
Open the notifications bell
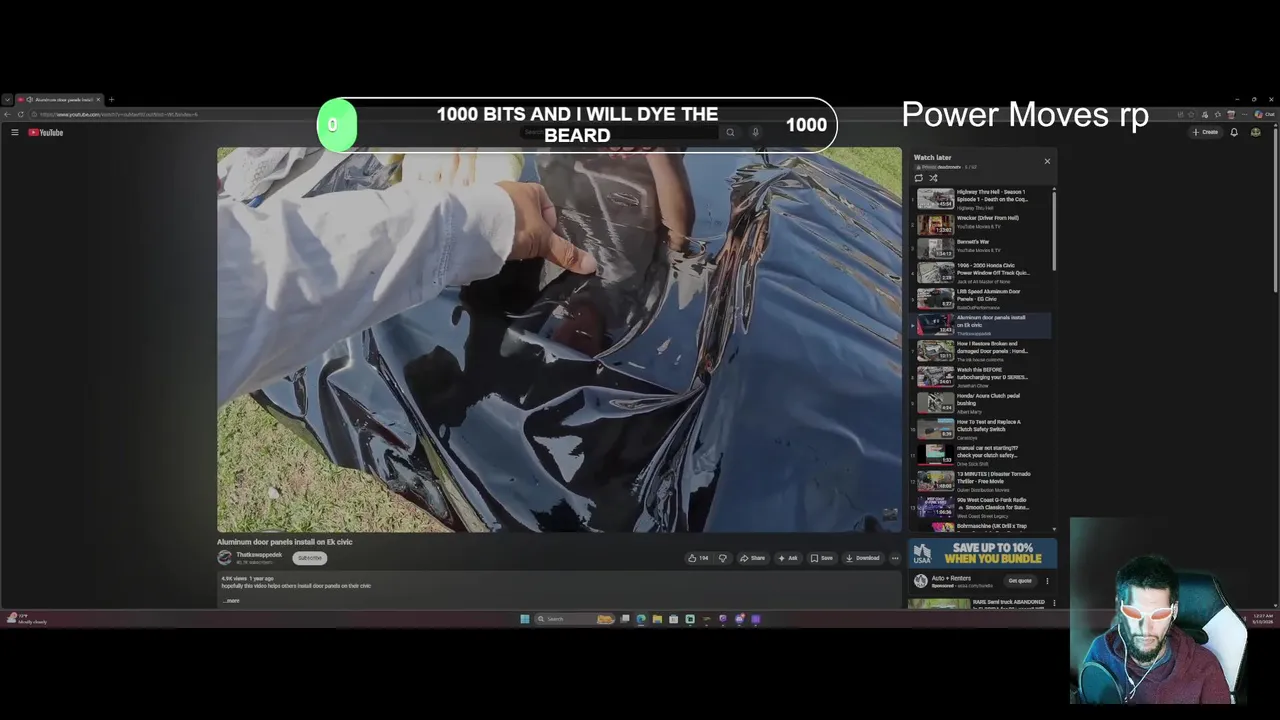tap(1234, 132)
